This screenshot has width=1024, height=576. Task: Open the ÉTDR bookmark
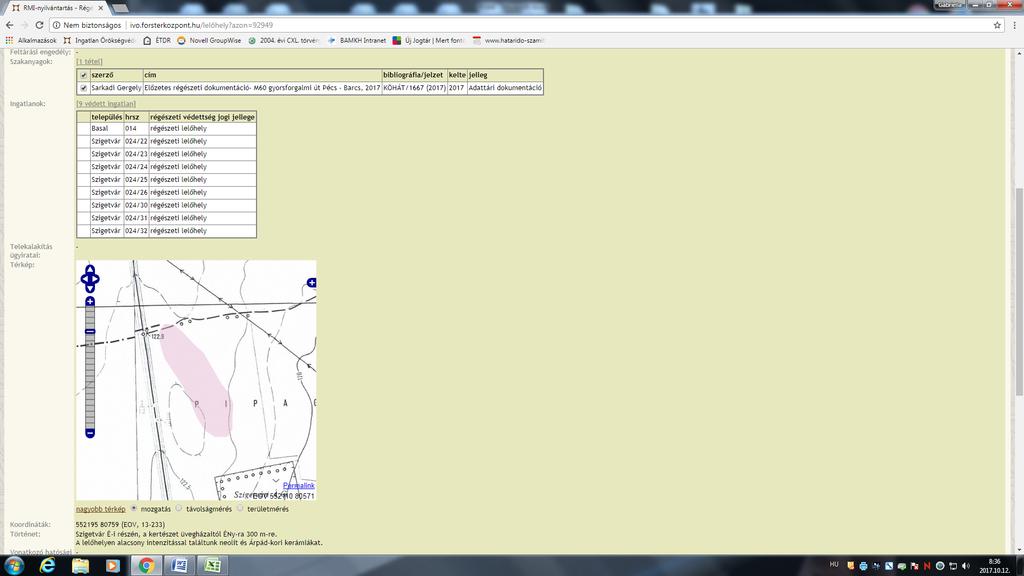157,40
